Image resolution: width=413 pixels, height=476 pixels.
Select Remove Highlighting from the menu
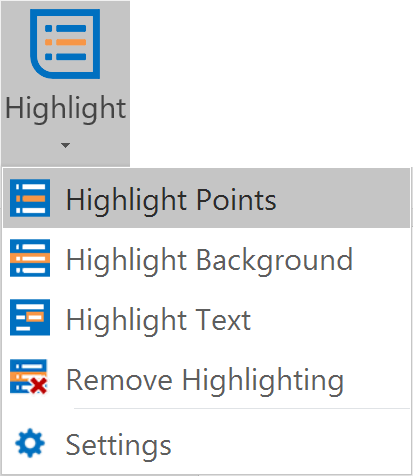207,378
